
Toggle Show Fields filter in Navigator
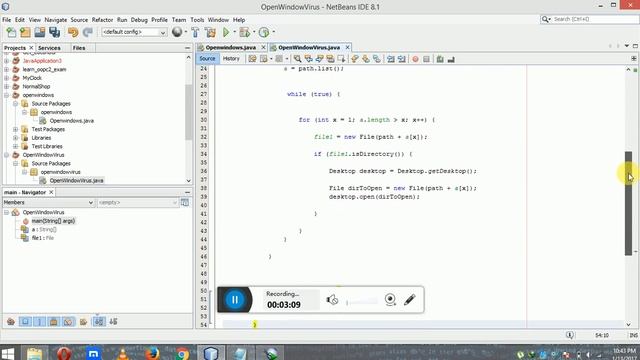click(25, 322)
